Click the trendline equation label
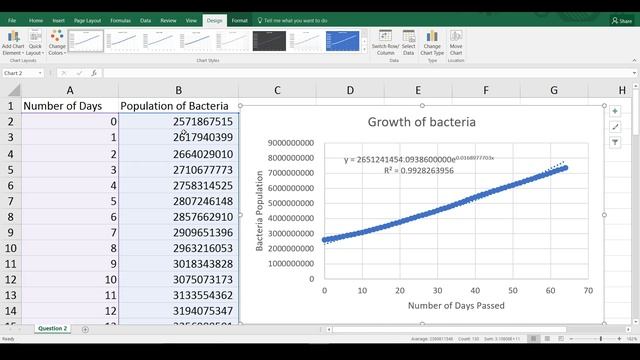This screenshot has width=640, height=360. point(419,159)
